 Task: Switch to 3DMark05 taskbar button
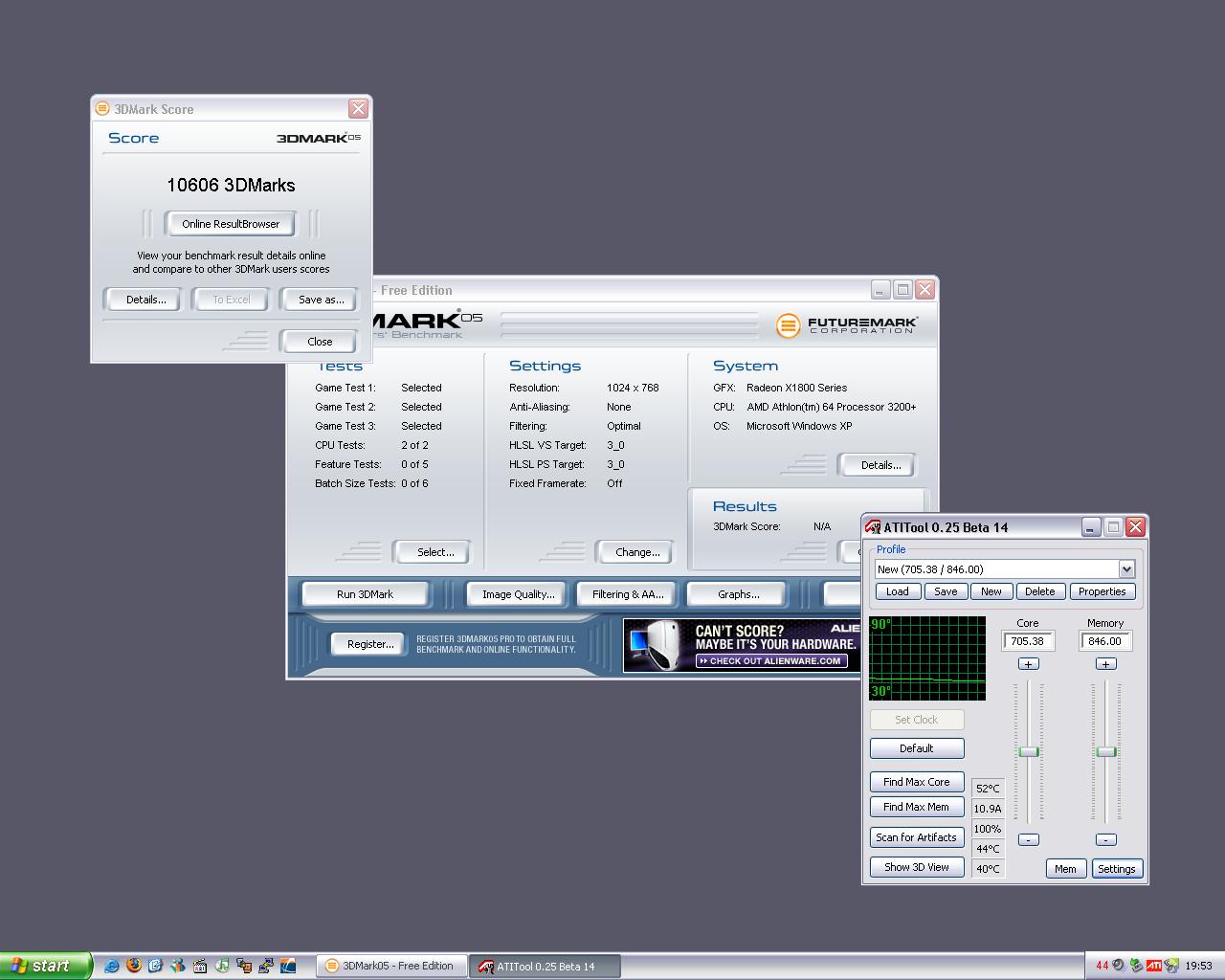[x=392, y=966]
